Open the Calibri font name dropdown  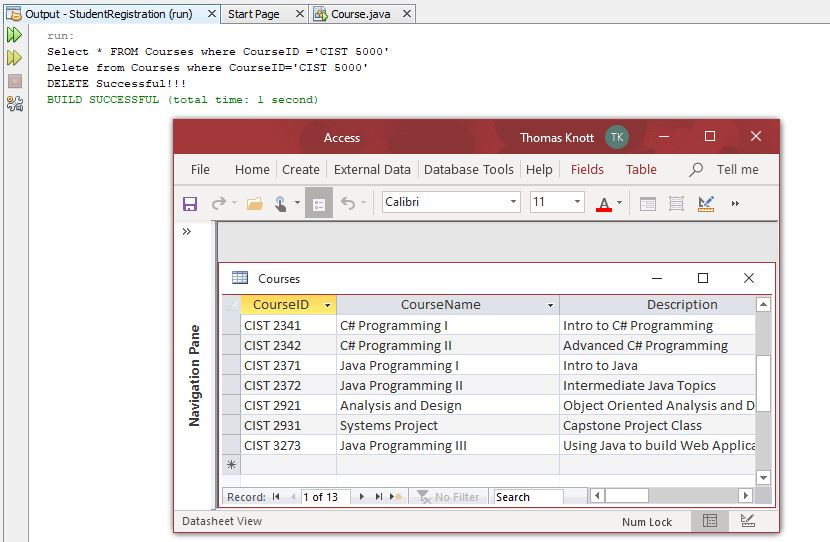513,202
